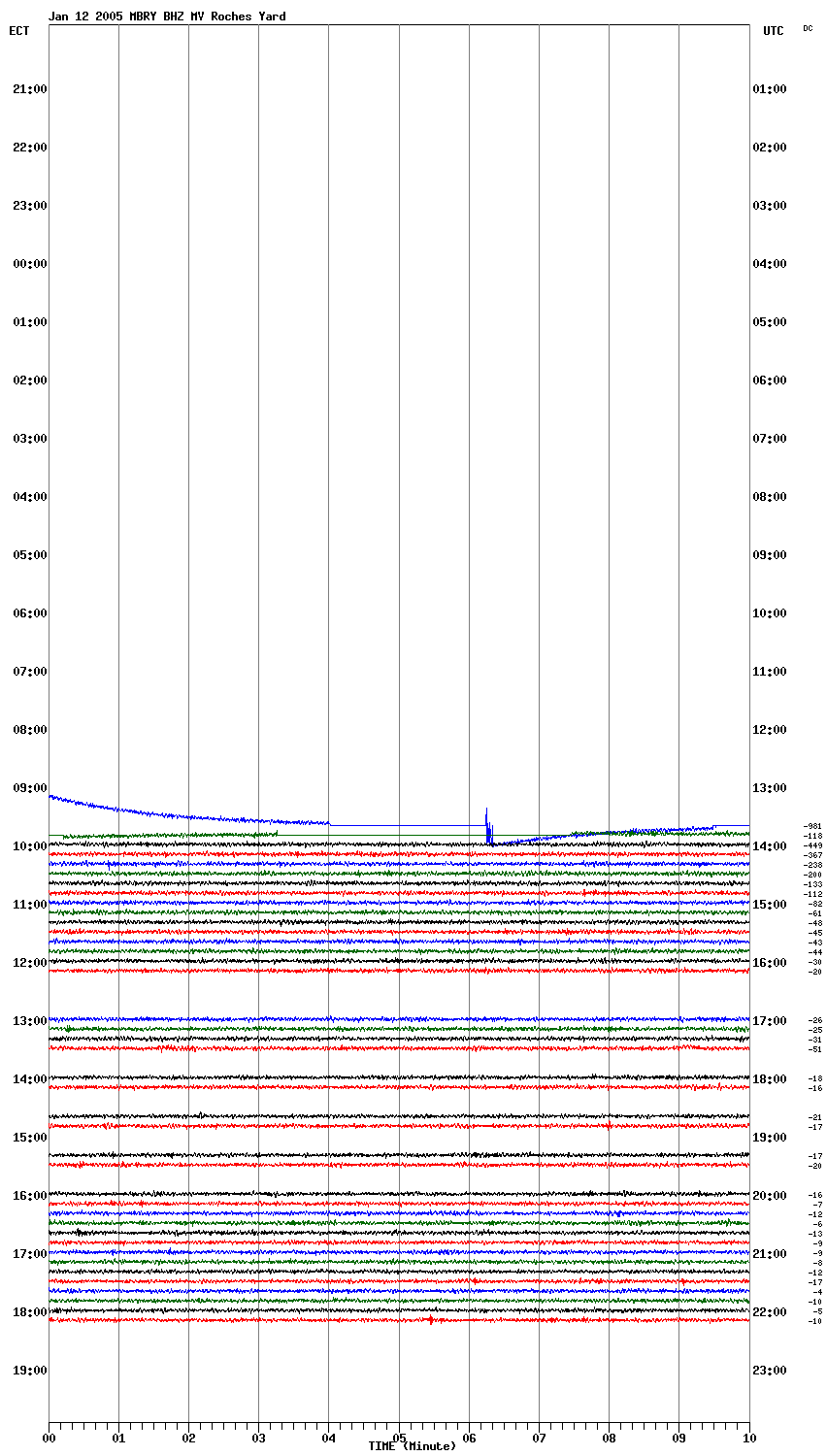
Task: Click the DC value -118
Action: tap(812, 836)
